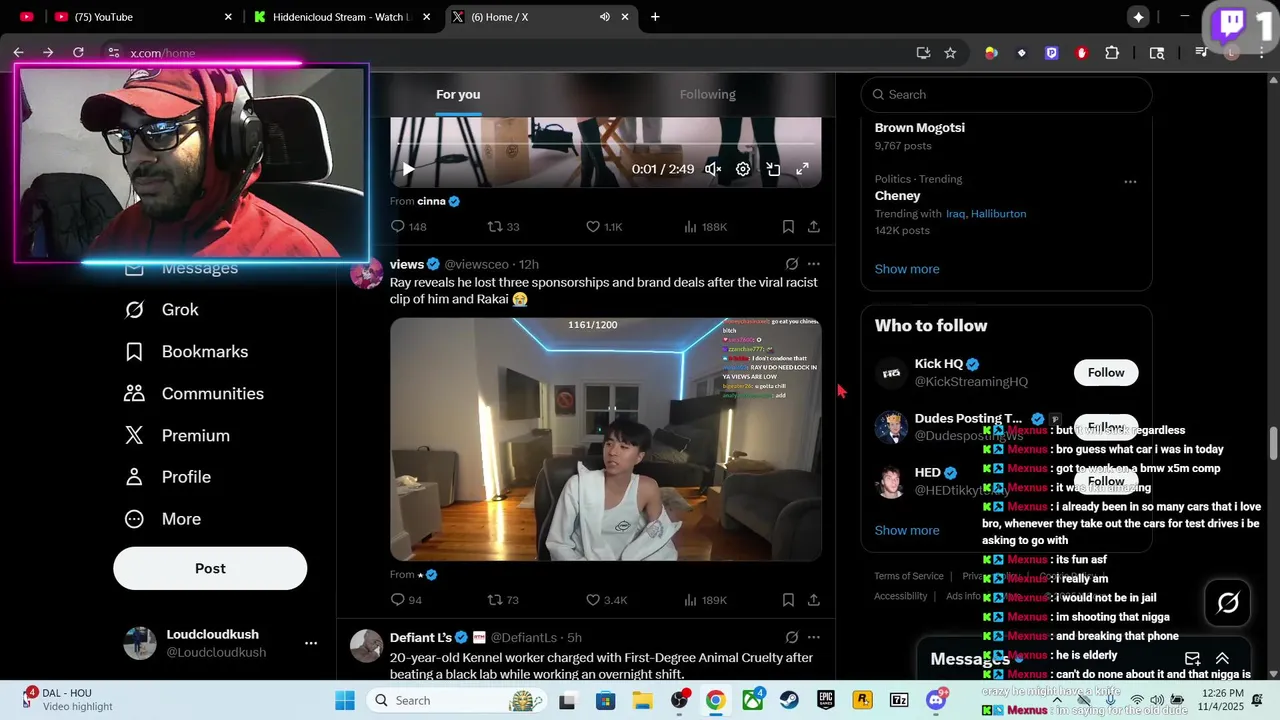Click the Post button
Viewport: 1280px width, 720px height.
(x=210, y=568)
